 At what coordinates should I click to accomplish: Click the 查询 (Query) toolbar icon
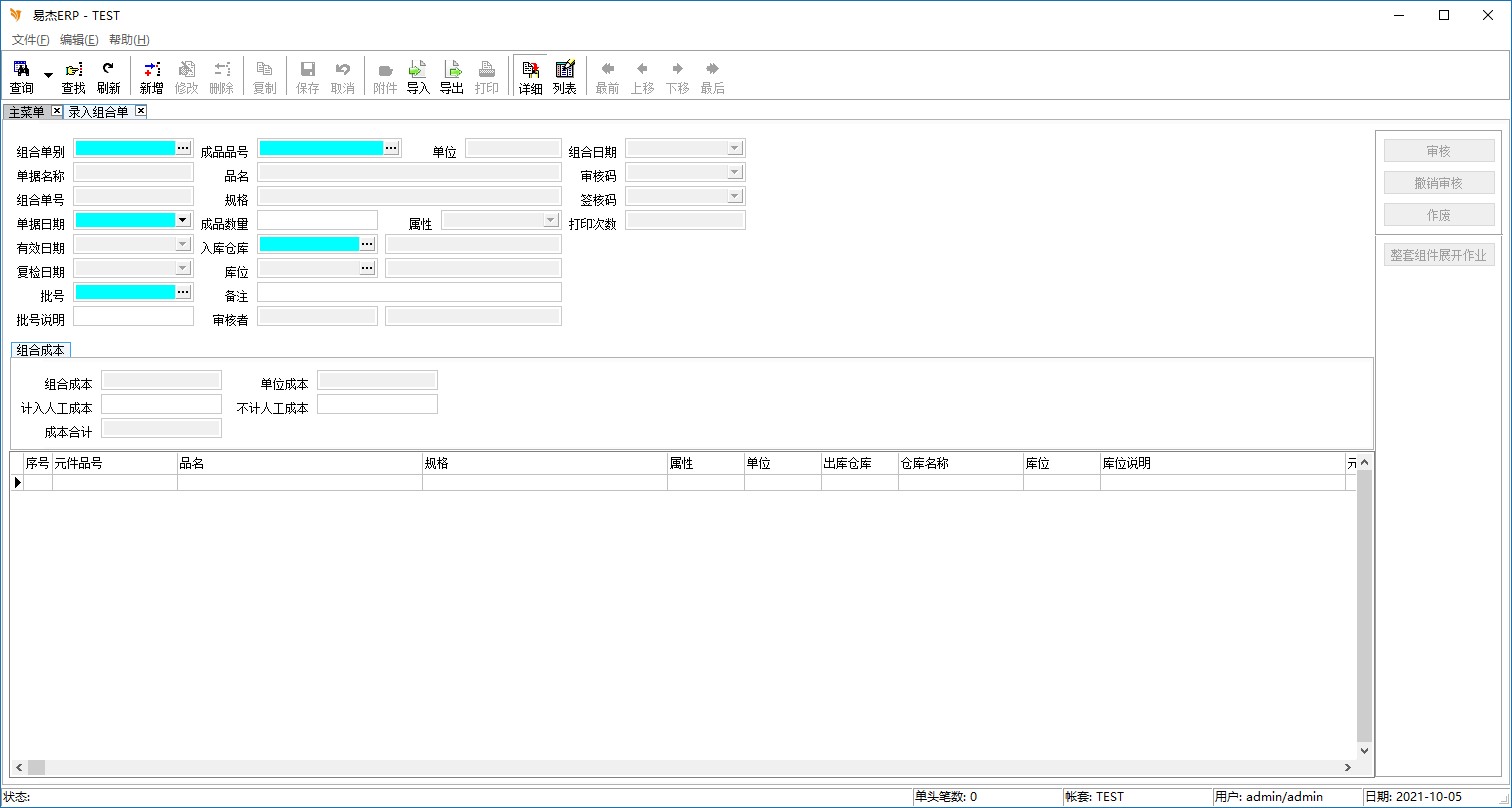point(21,76)
